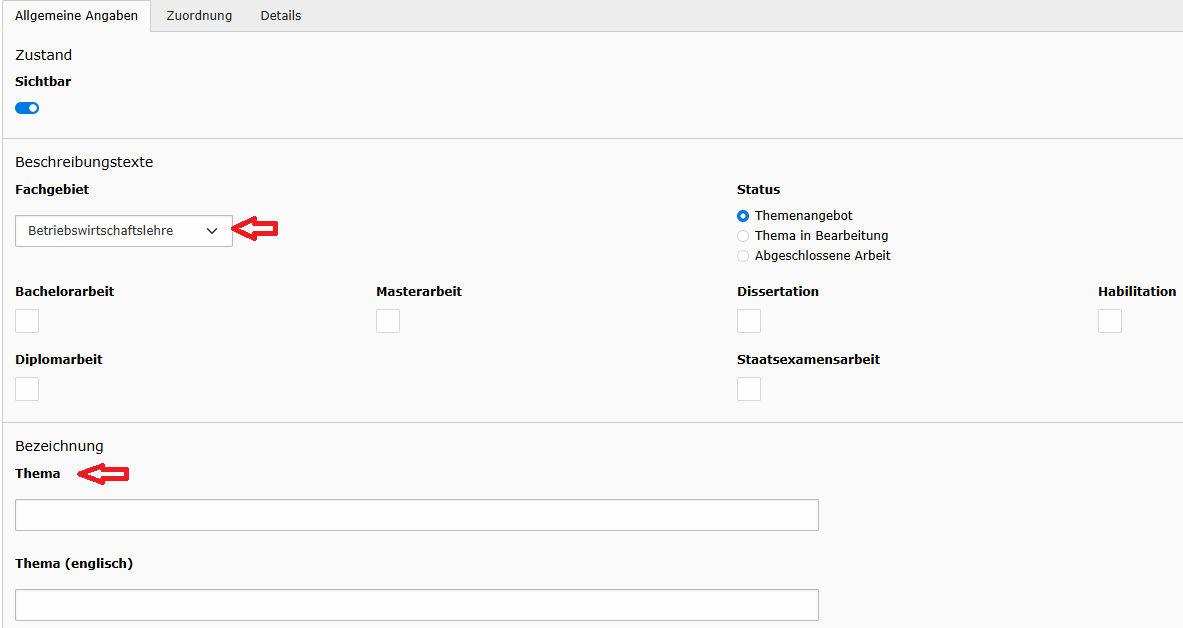Check the Habilitation checkbox
1183x628 pixels.
(x=1110, y=321)
